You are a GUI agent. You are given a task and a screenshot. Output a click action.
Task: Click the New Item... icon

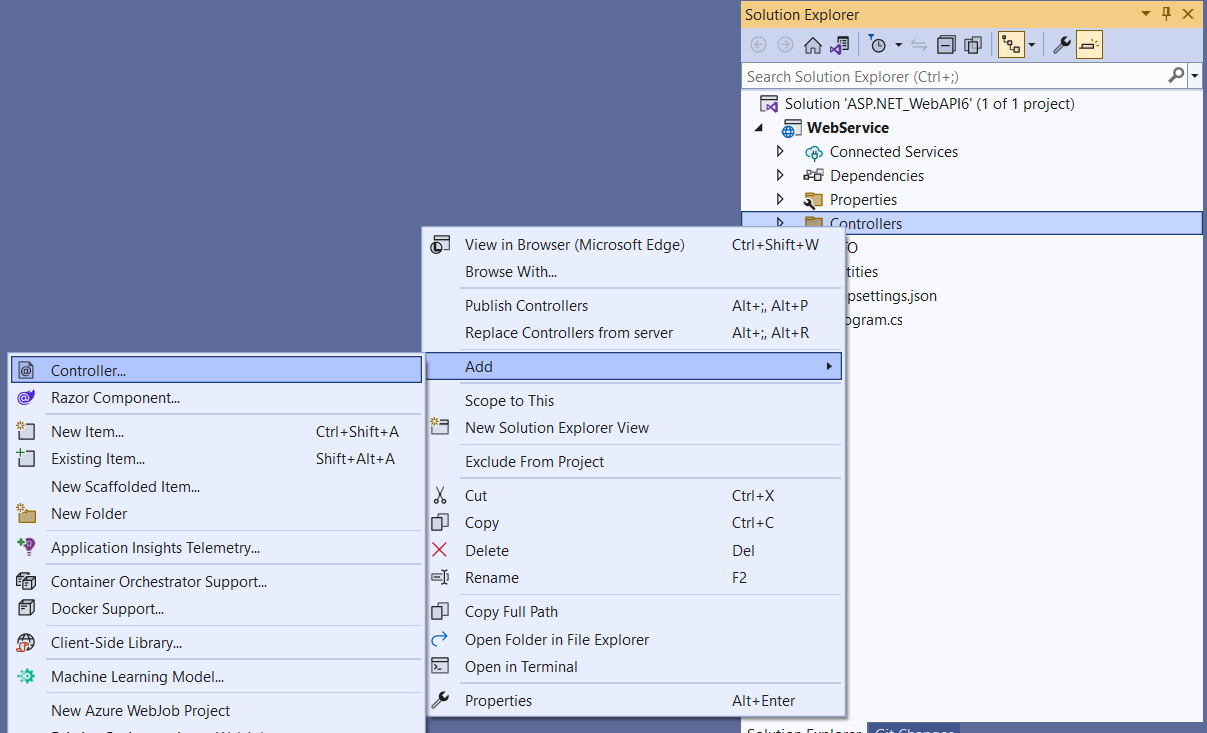(x=26, y=432)
